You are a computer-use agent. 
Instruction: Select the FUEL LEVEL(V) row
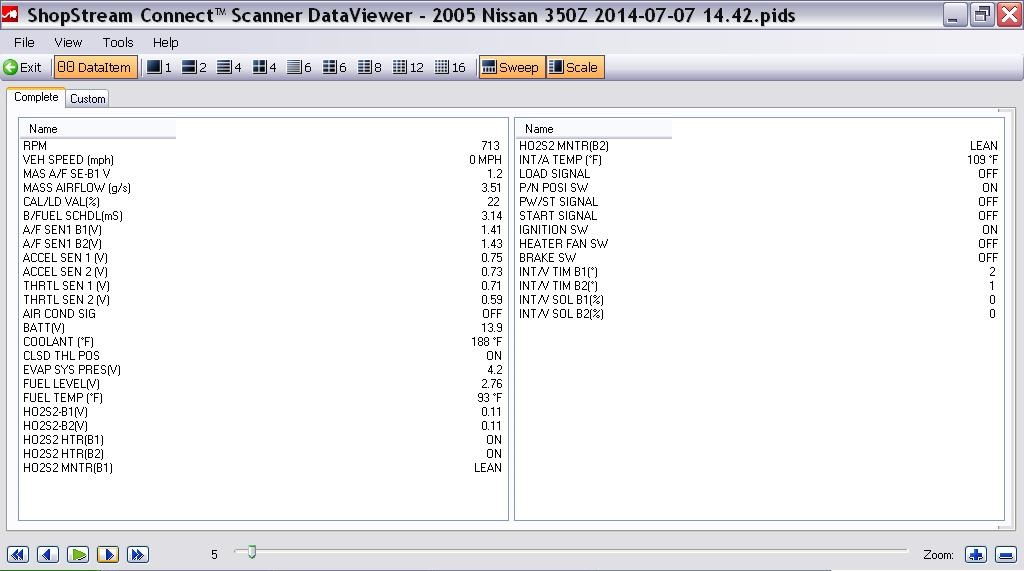point(263,384)
